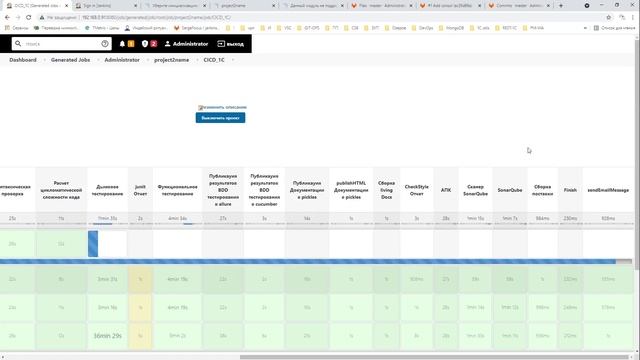The image size is (640, 360).
Task: Open the DevOps bookmark folder
Action: (422, 28)
